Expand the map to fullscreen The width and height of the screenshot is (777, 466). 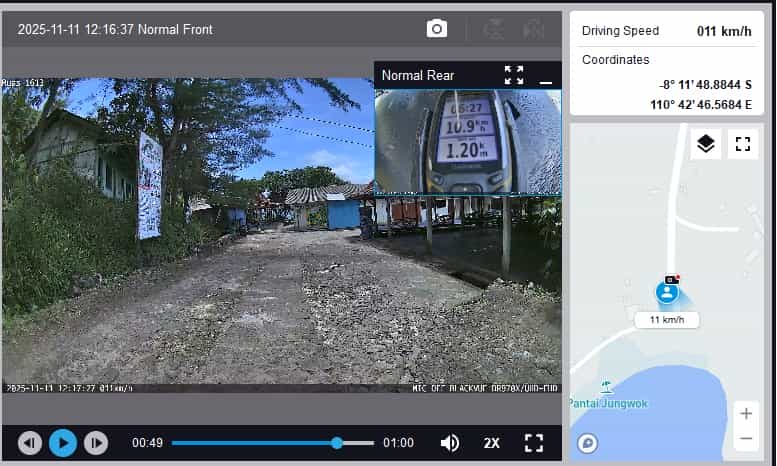coord(742,144)
